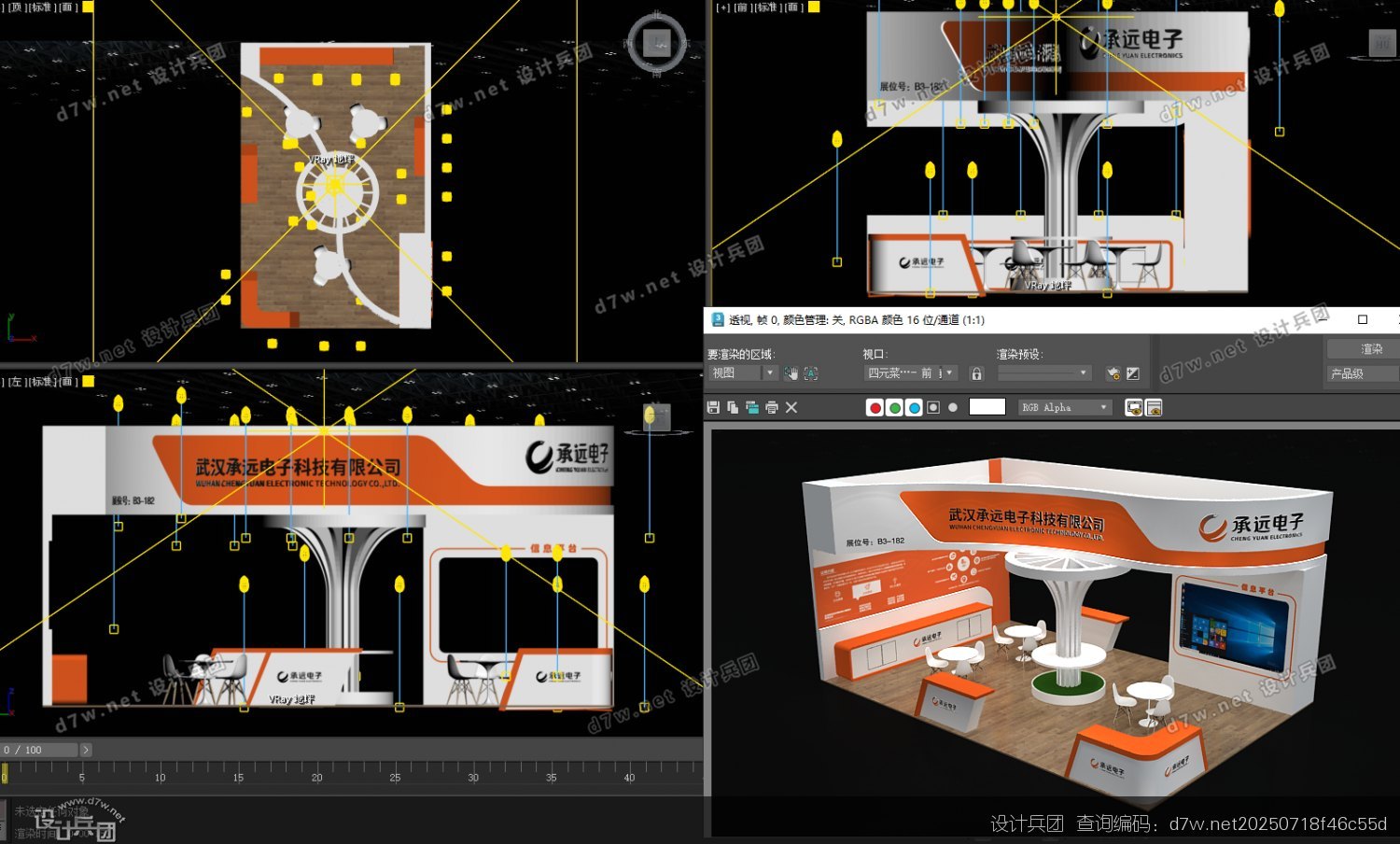Image resolution: width=1400 pixels, height=844 pixels.
Task: Open the production level dropdown
Action: 1363,373
